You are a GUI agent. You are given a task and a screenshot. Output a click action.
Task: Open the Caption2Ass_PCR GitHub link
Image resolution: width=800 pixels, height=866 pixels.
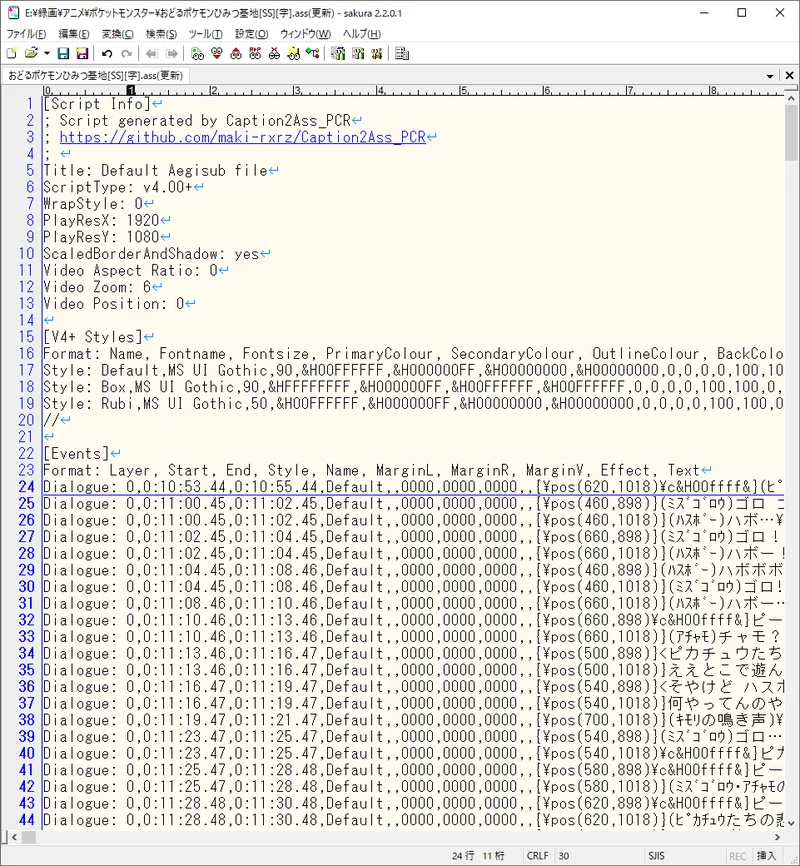[x=243, y=137]
